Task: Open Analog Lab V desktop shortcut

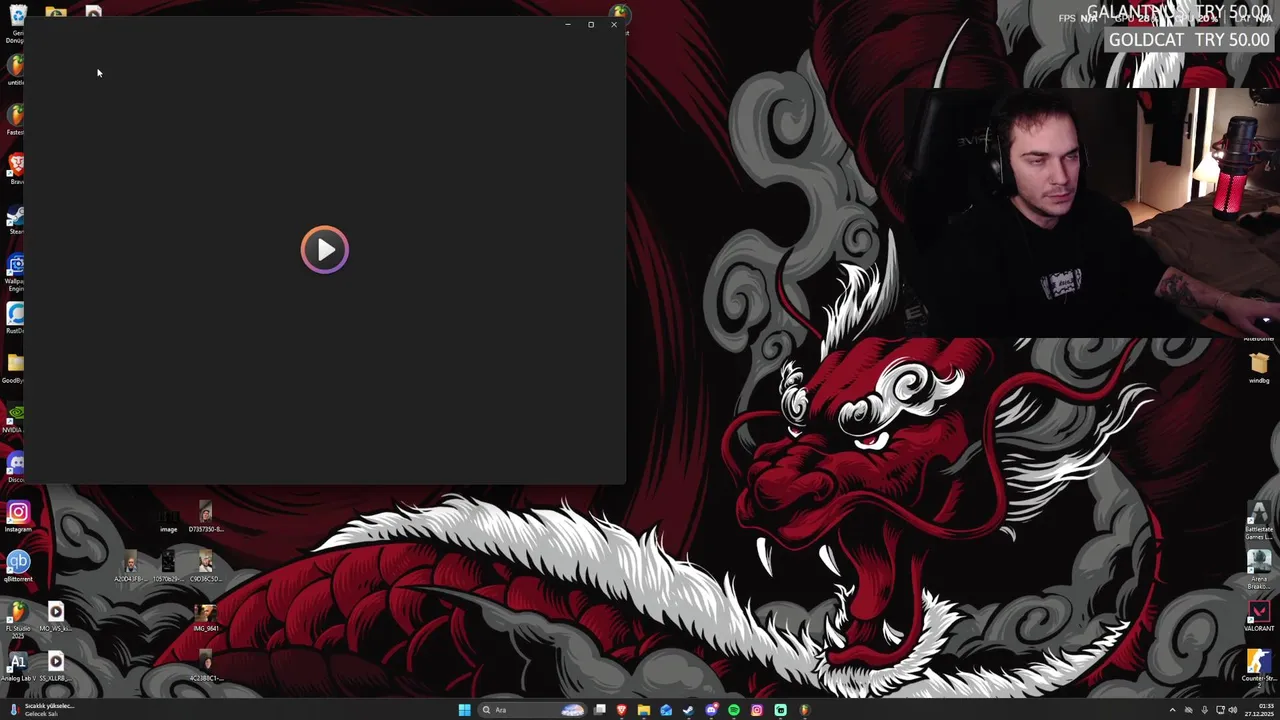Action: click(18, 667)
